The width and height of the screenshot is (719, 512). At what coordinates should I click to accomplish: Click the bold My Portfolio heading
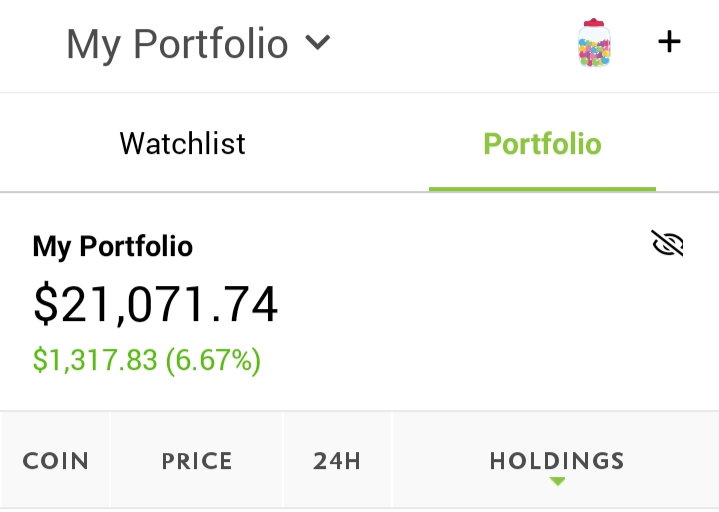pyautogui.click(x=113, y=247)
